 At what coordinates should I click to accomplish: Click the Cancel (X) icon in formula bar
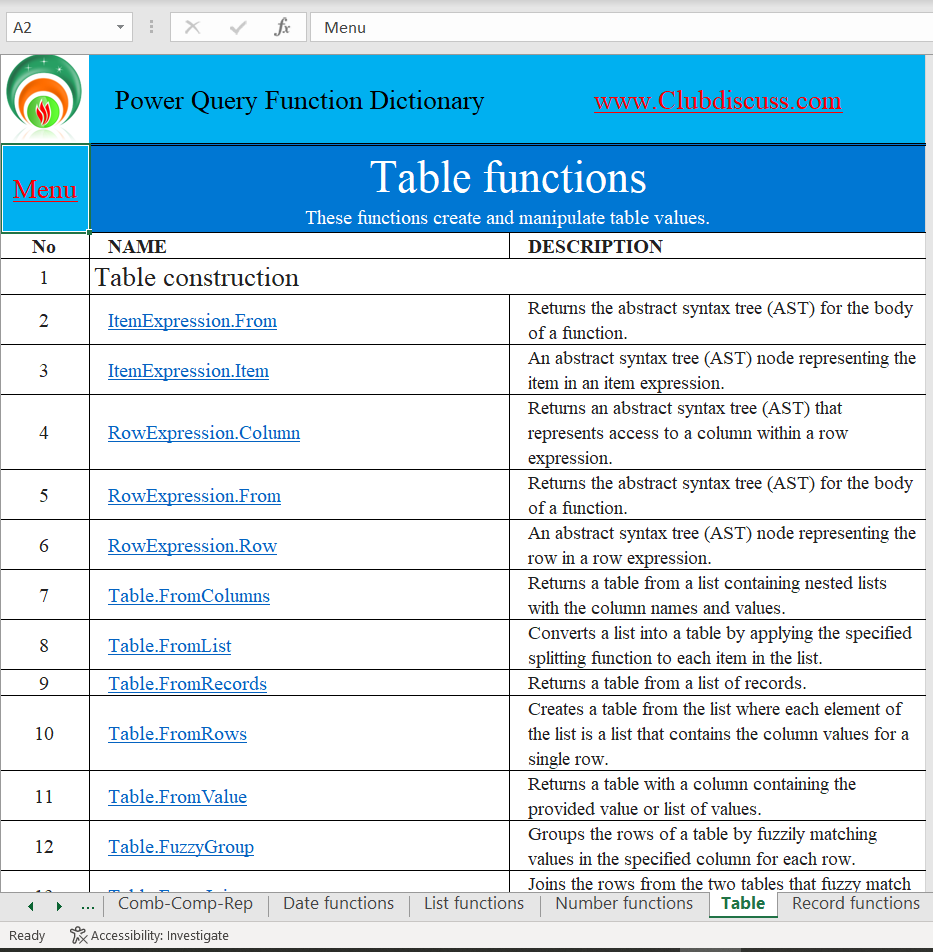pos(192,27)
